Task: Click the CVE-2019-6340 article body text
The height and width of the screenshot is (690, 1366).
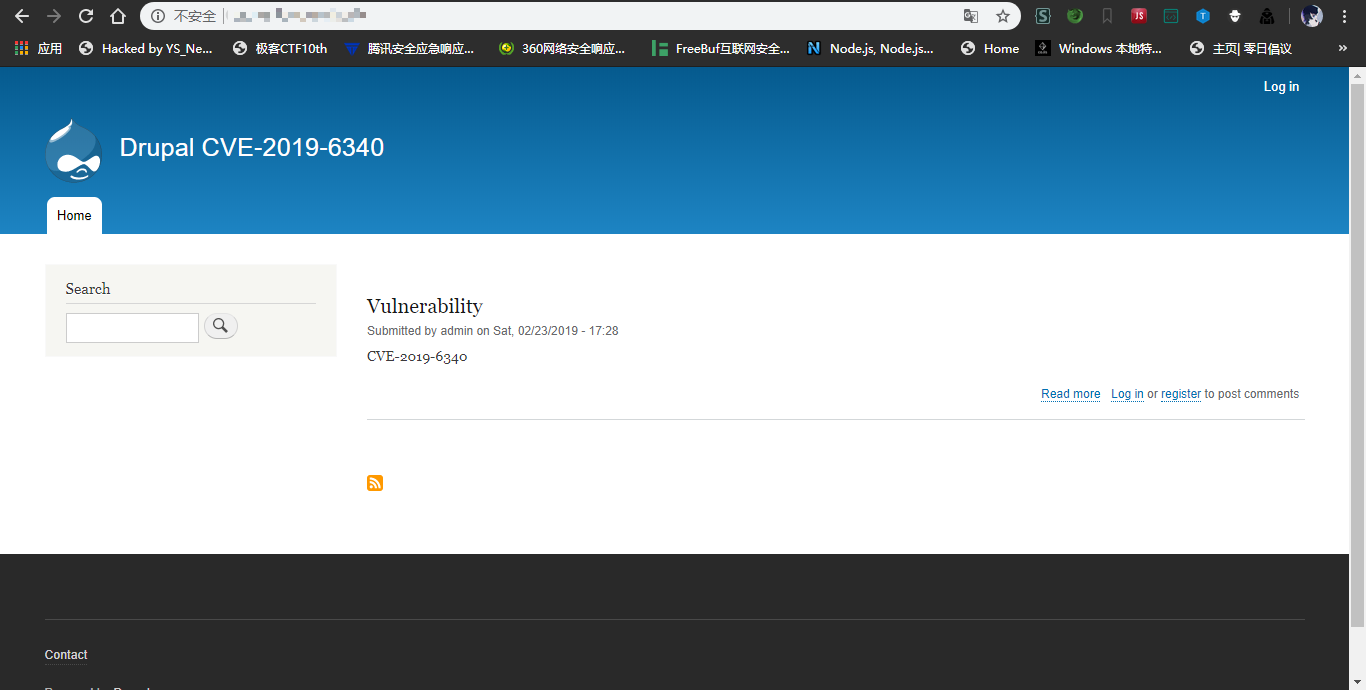Action: tap(417, 357)
